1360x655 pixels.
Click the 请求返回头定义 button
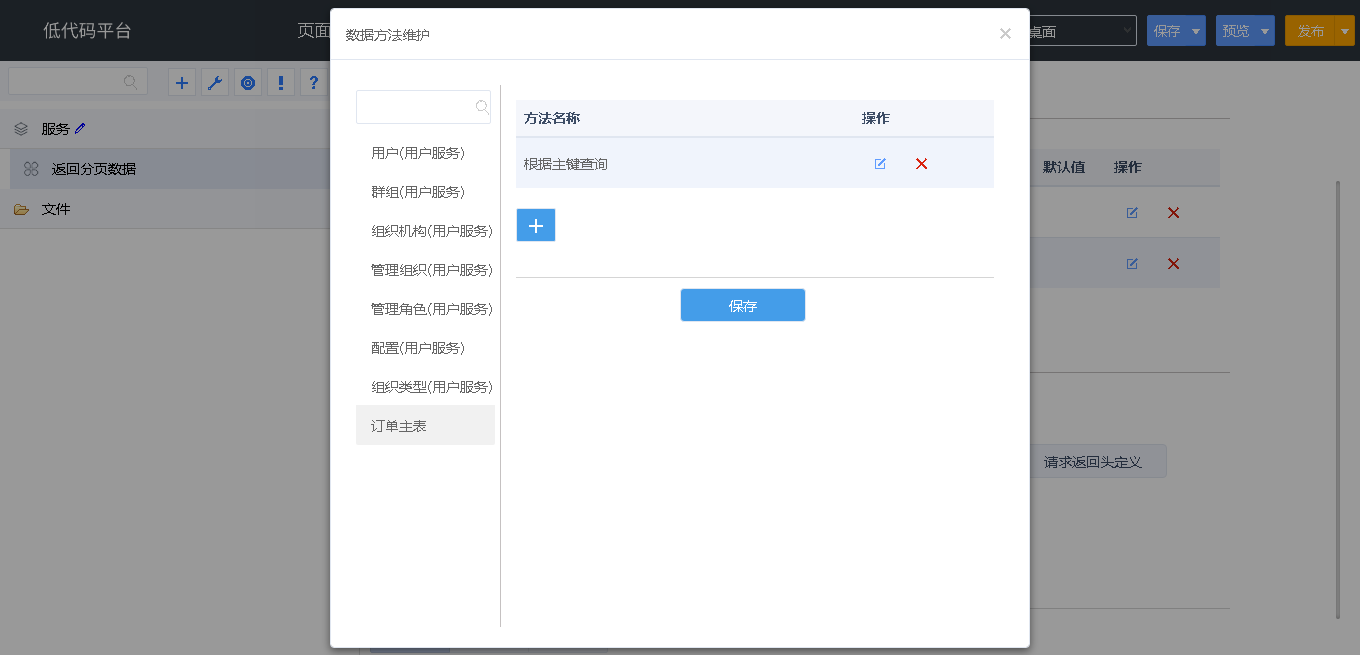(1092, 462)
